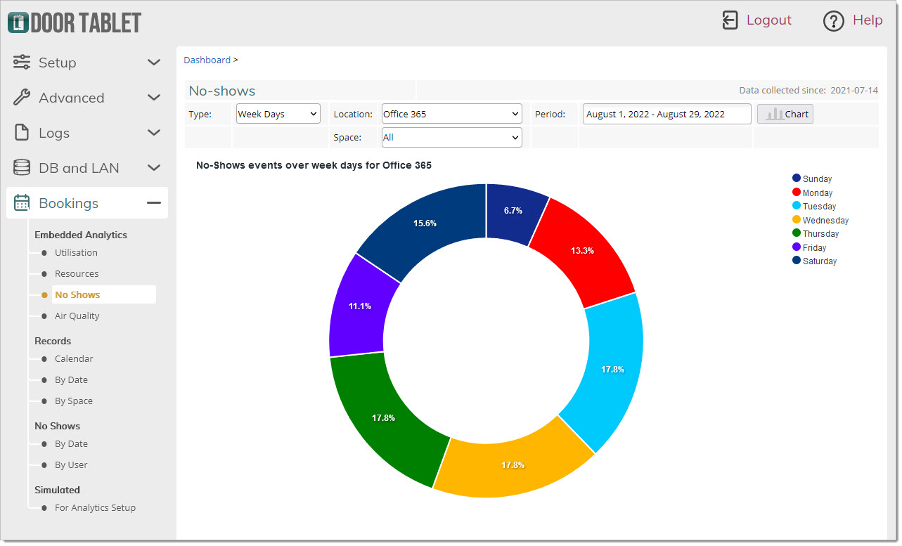Follow the Dashboard breadcrumb link
Viewport: 902px width, 546px height.
(x=207, y=60)
